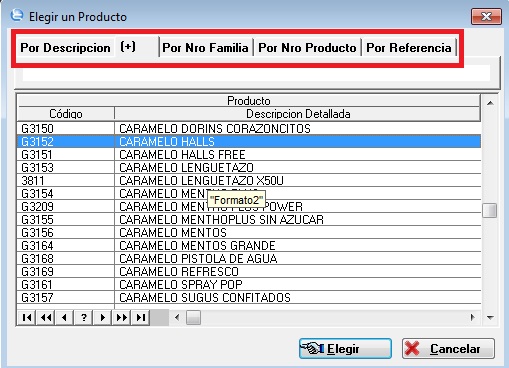The width and height of the screenshot is (509, 368).
Task: Click the Elegir button
Action: pyautogui.click(x=345, y=349)
